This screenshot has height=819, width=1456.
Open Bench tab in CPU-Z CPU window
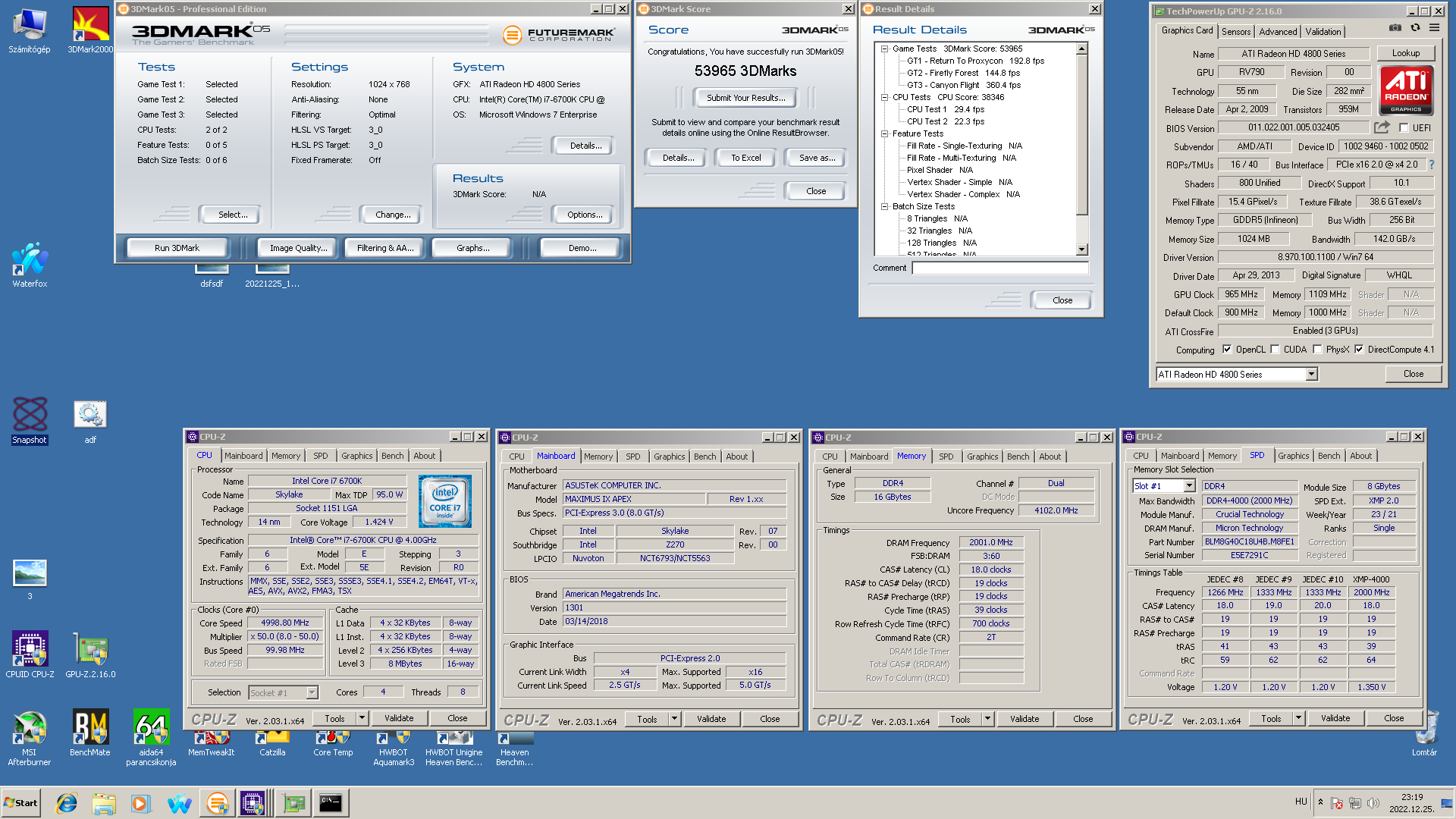[x=392, y=456]
